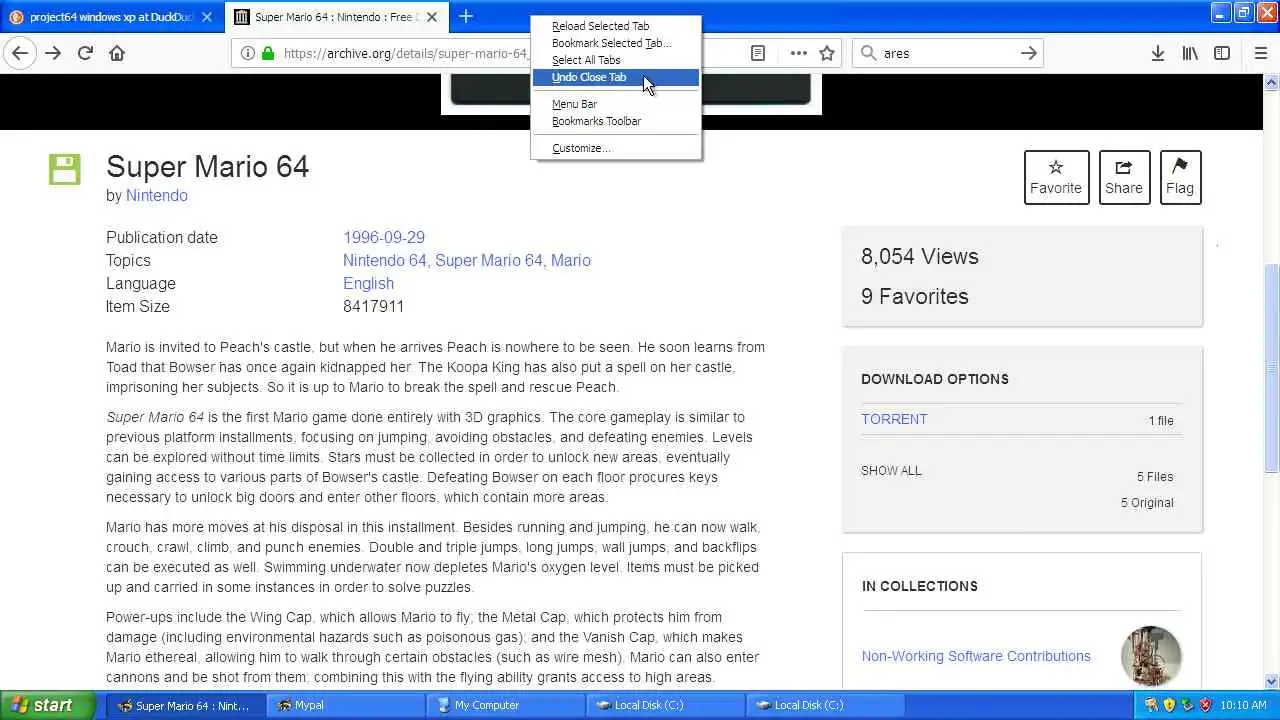Click the '5 Files' count text
This screenshot has height=720, width=1280.
pos(1155,476)
